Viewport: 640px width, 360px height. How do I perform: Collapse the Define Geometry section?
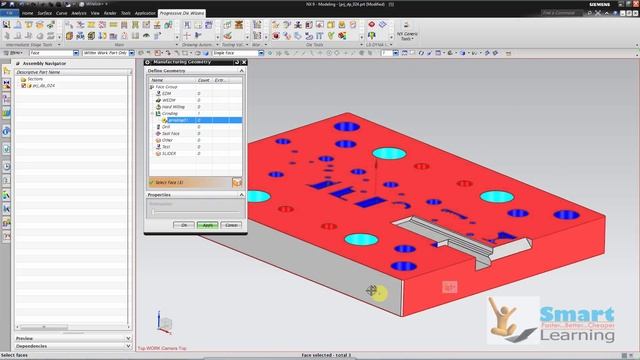(241, 71)
